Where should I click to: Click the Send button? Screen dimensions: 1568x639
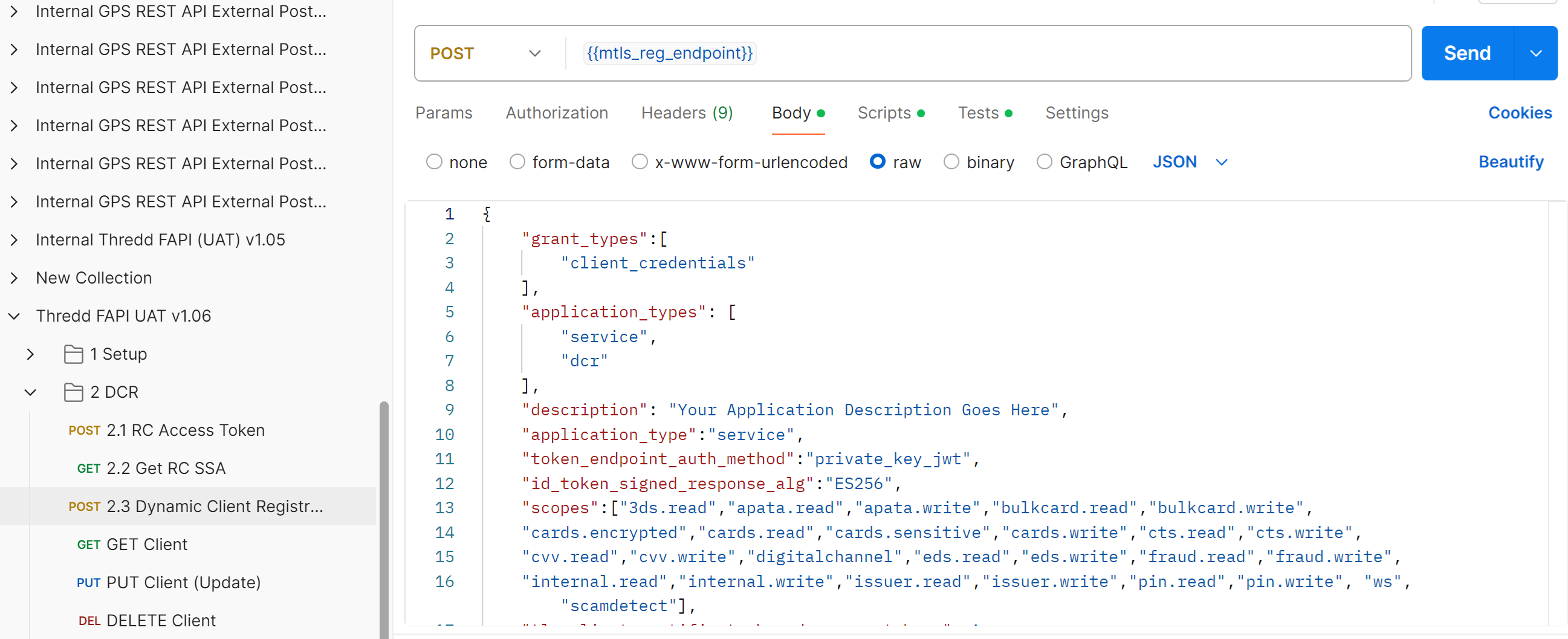pos(1467,54)
